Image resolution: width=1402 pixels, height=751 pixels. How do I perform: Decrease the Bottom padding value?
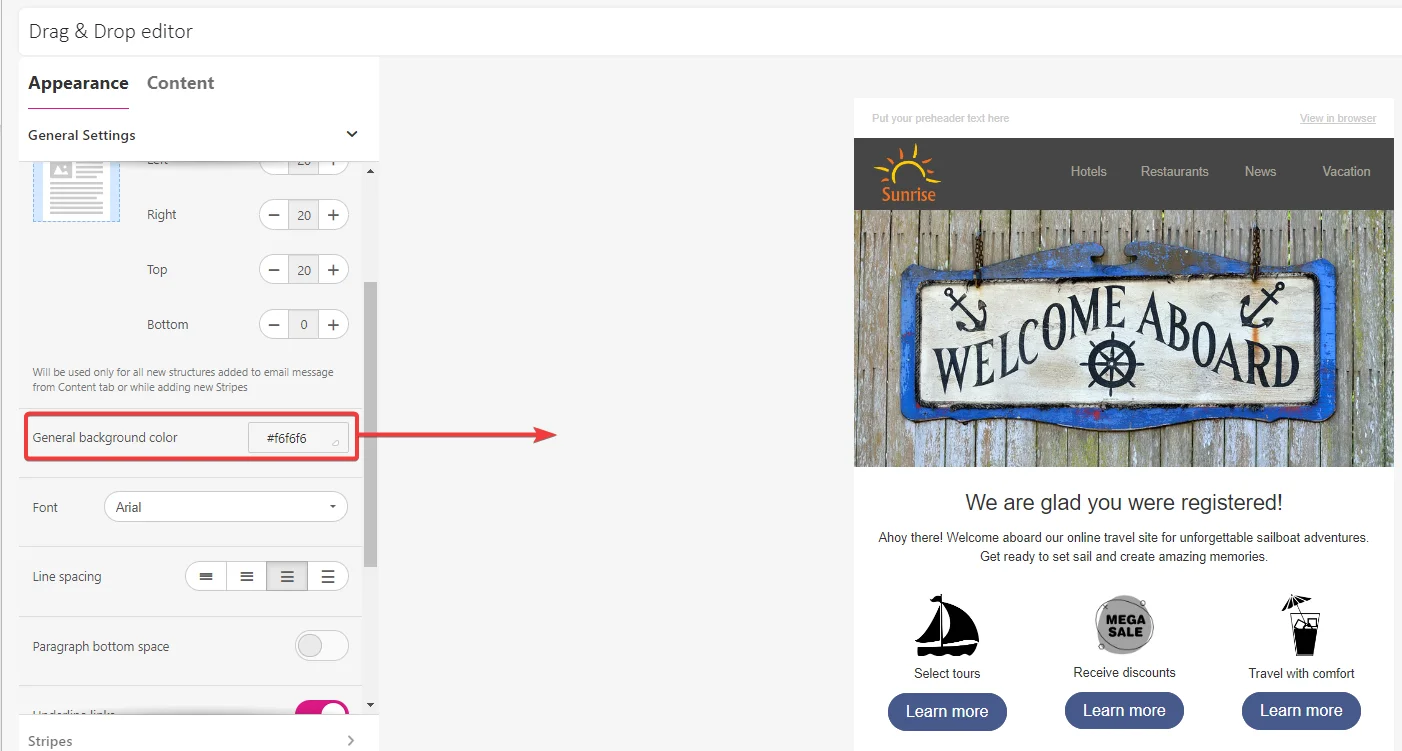[274, 325]
